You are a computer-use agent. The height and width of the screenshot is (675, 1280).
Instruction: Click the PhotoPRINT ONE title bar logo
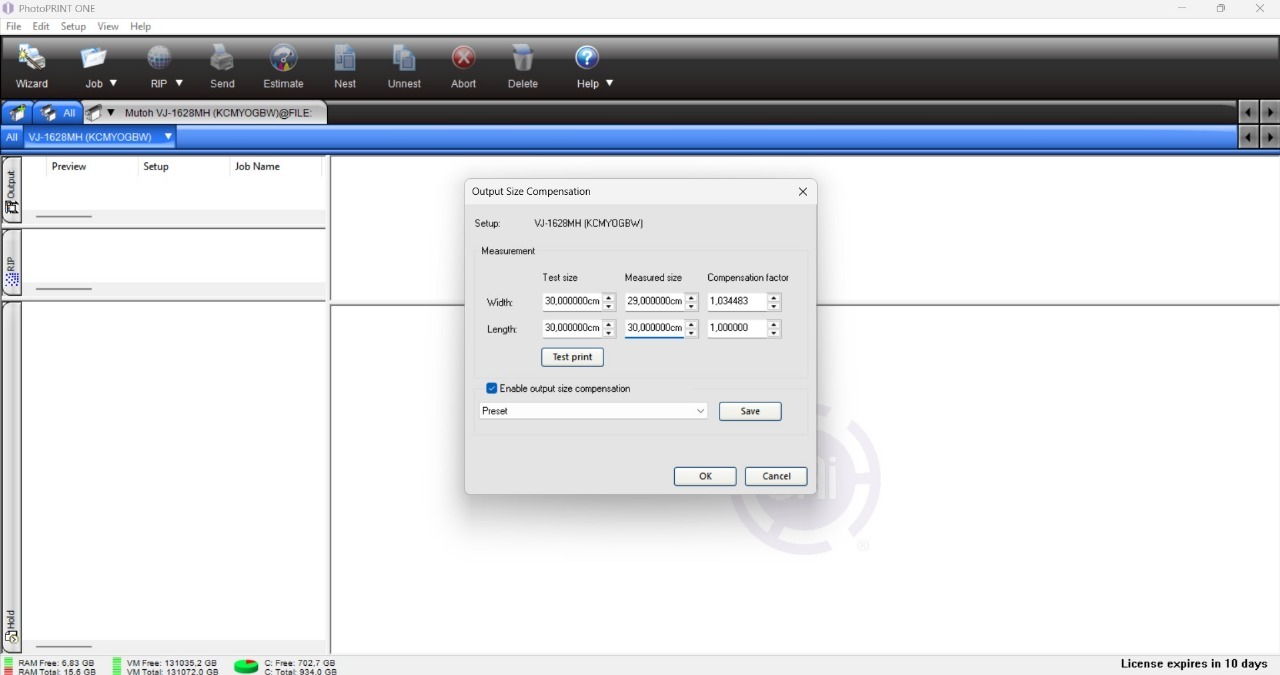pyautogui.click(x=9, y=8)
